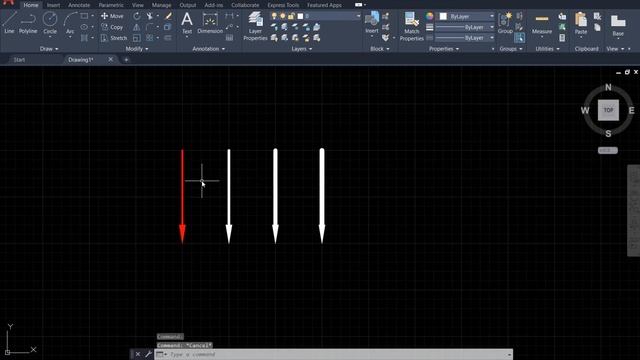Activate the Circle tool

50,23
